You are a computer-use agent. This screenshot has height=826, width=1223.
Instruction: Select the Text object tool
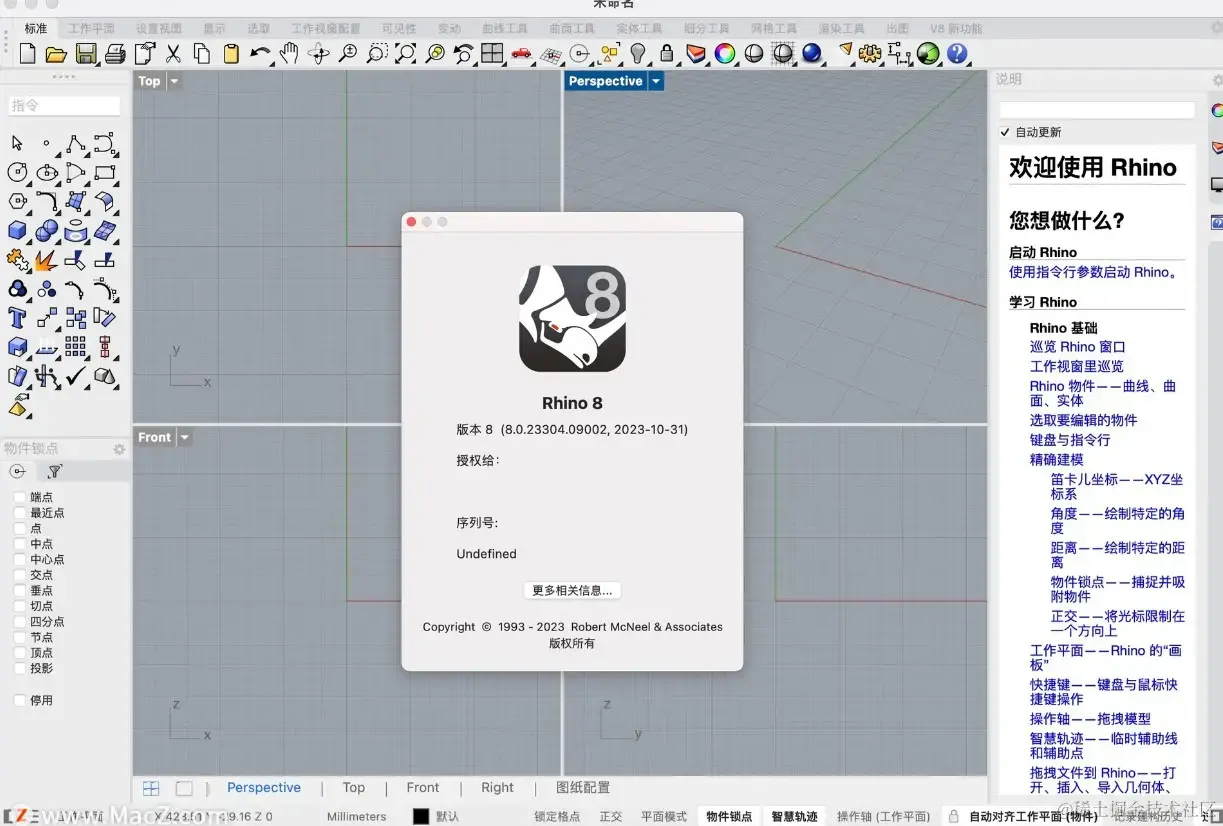tap(17, 318)
